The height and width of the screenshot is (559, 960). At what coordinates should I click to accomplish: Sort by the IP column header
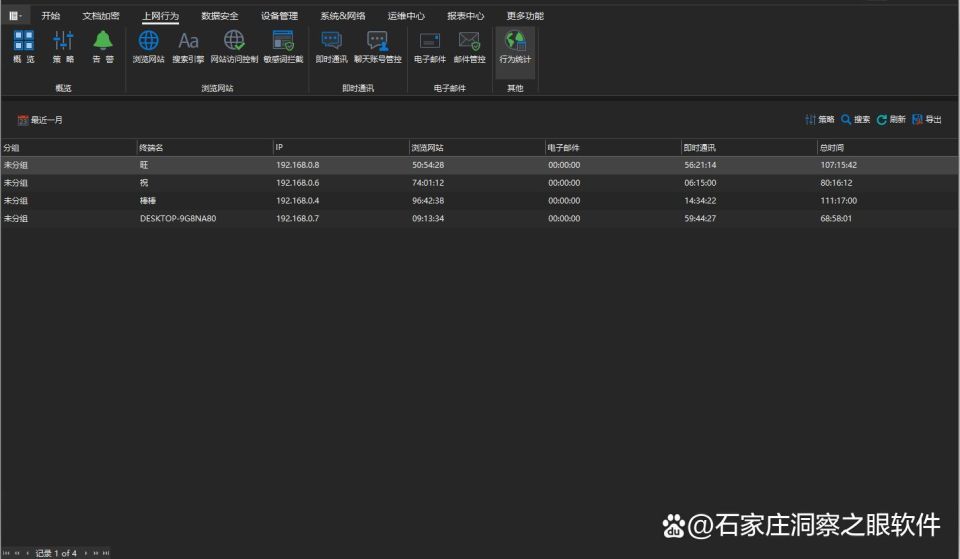[x=341, y=148]
